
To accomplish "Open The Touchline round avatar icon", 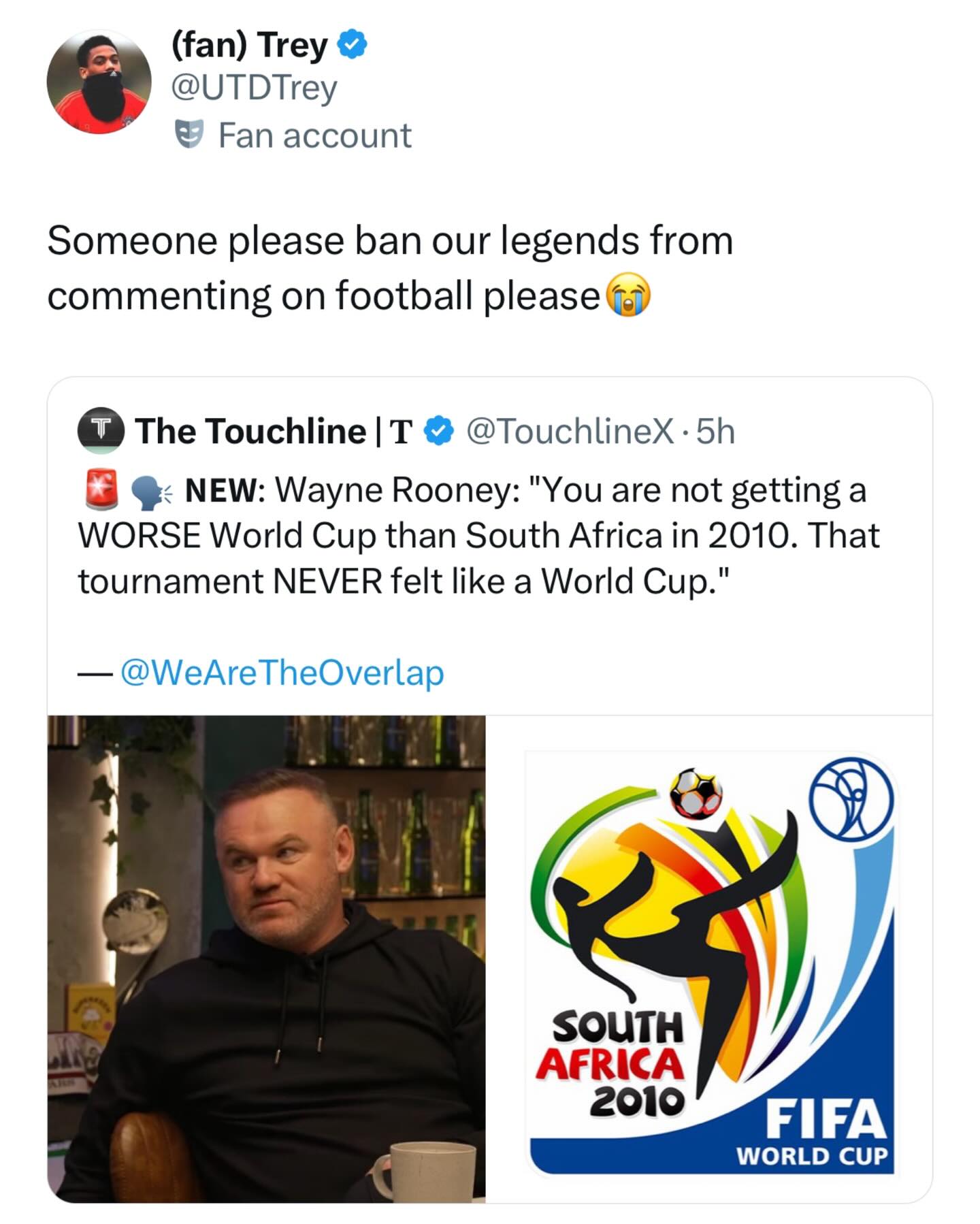I will tap(100, 430).
